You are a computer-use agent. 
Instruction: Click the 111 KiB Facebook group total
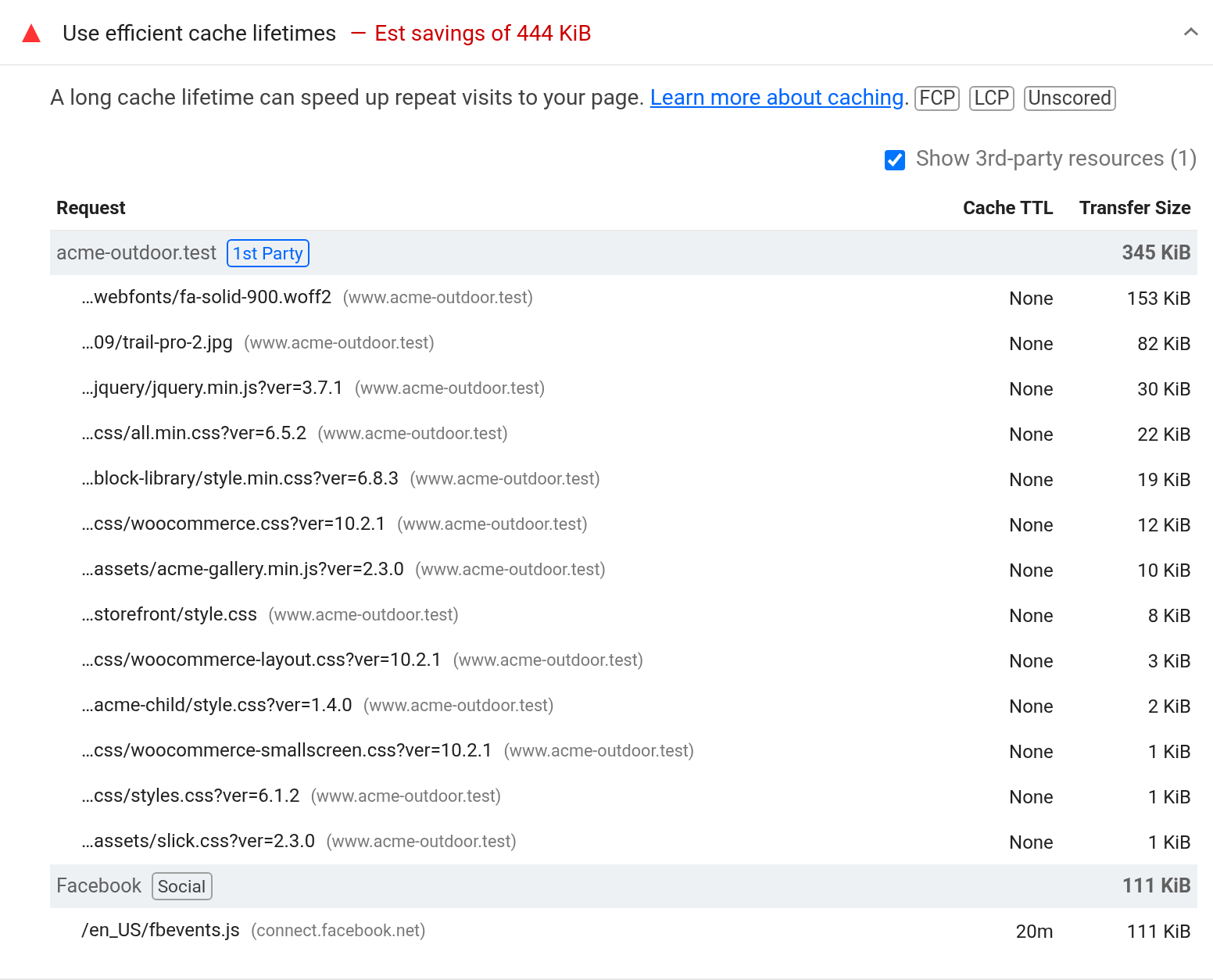tap(1157, 885)
